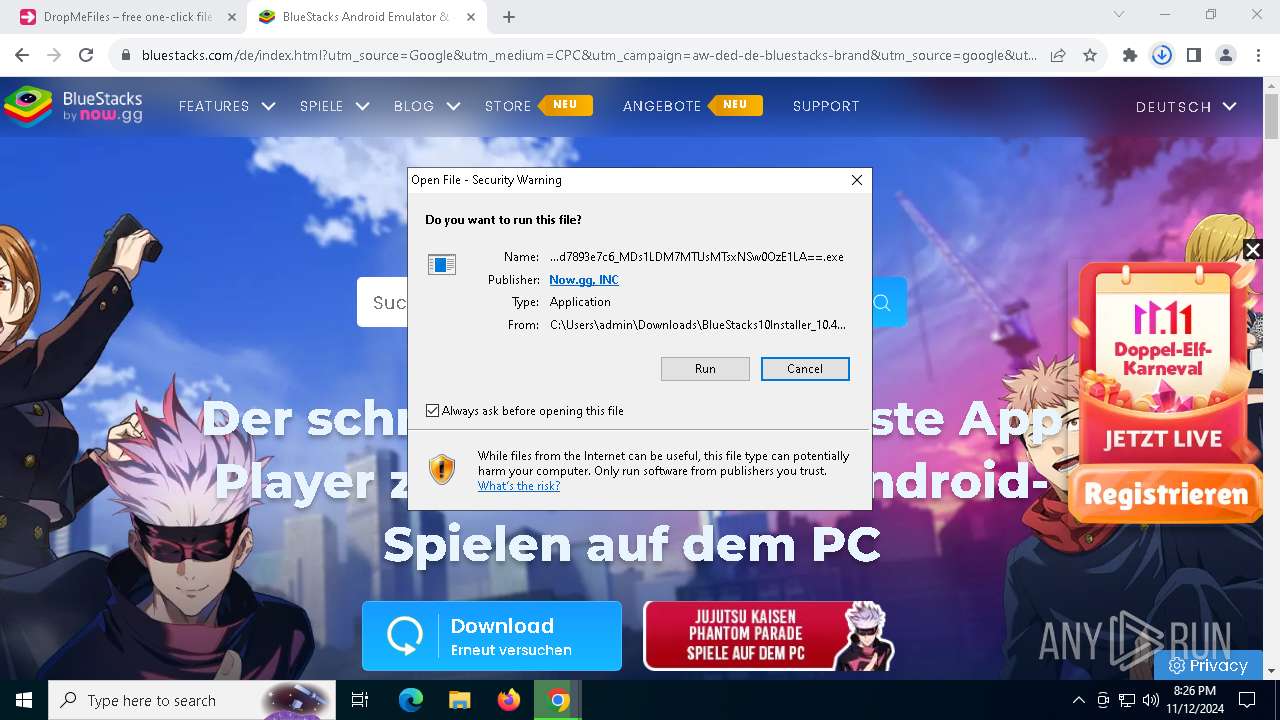Image resolution: width=1280 pixels, height=720 pixels.
Task: Close the DropMeFiles tab
Action: point(232,17)
